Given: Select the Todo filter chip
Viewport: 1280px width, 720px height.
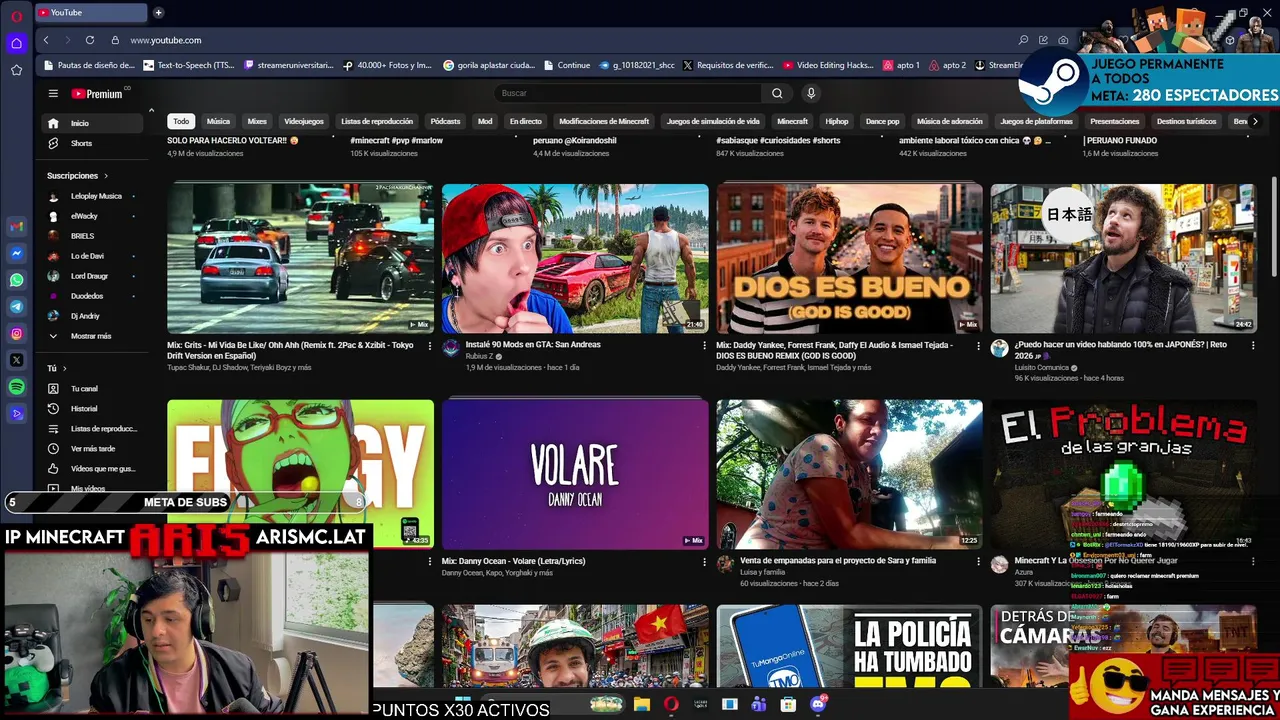Looking at the screenshot, I should [x=181, y=121].
